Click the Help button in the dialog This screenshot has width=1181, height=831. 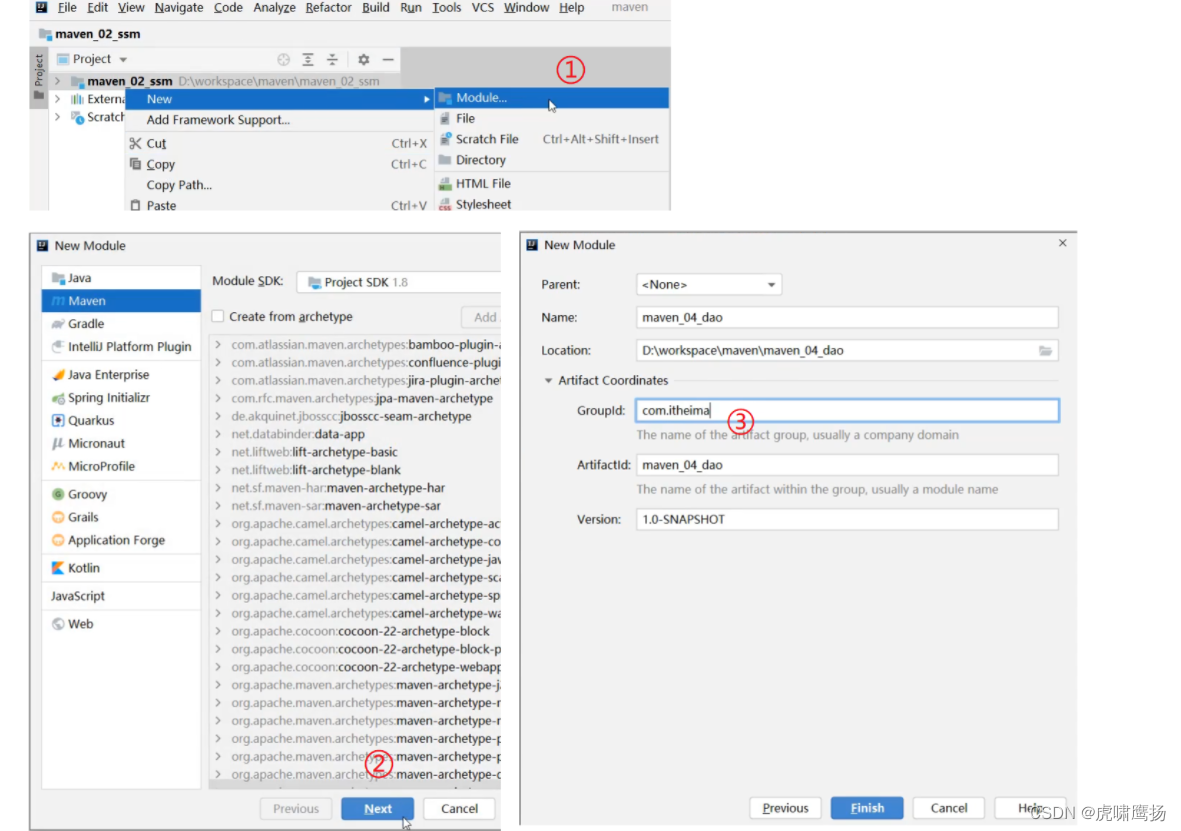(1030, 808)
